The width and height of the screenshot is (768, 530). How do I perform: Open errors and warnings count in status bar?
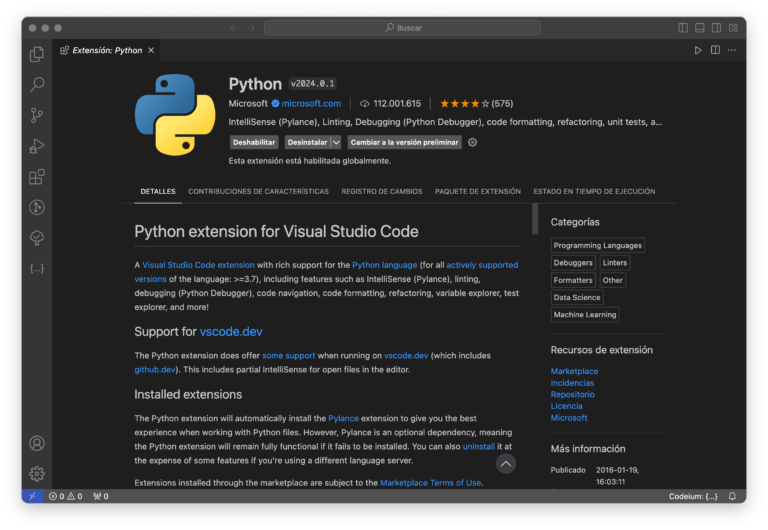(x=65, y=496)
